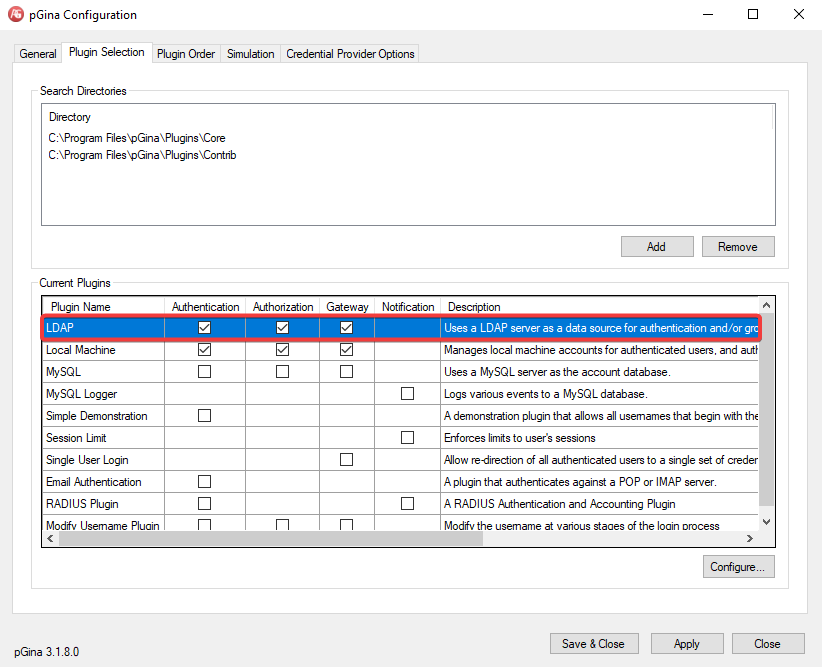Enable MySQL Gateway checkbox
This screenshot has height=667, width=822.
click(346, 372)
